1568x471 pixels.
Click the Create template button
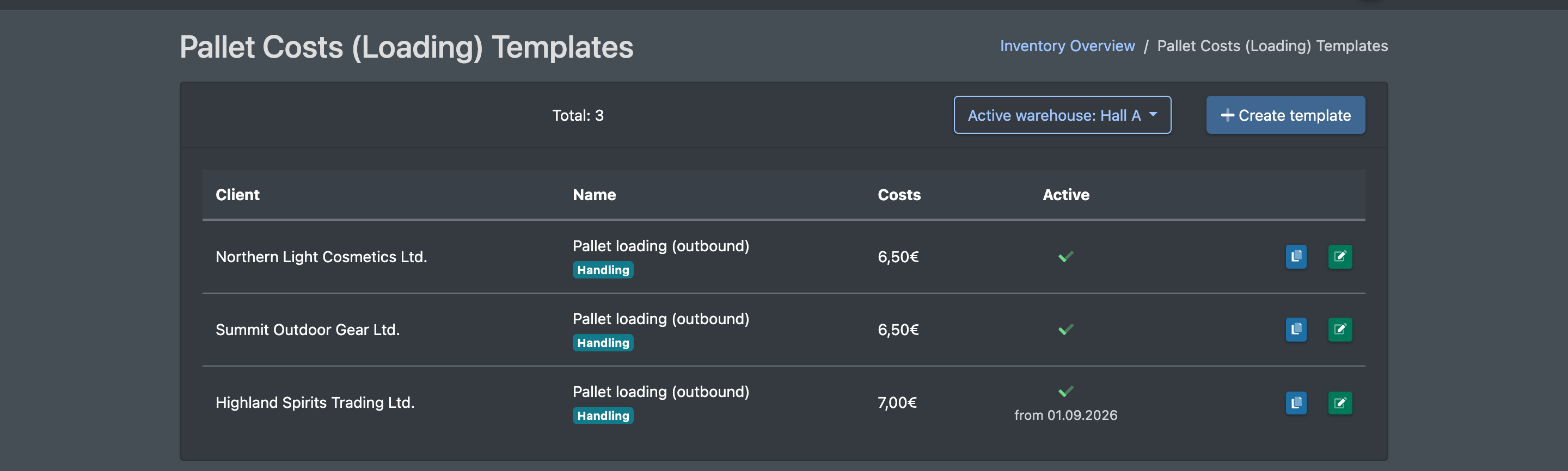(1285, 115)
